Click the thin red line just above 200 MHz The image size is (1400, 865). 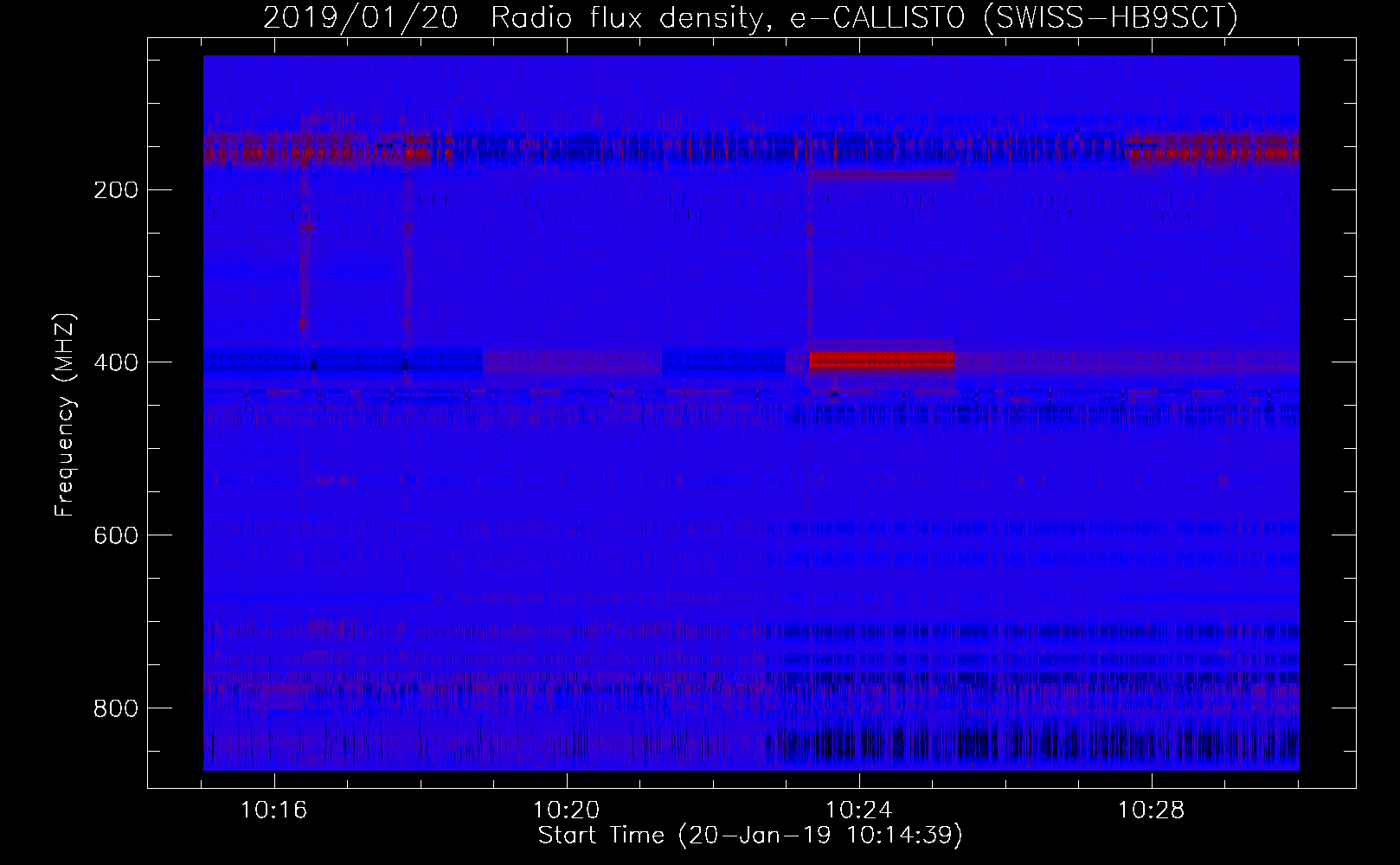tap(882, 175)
